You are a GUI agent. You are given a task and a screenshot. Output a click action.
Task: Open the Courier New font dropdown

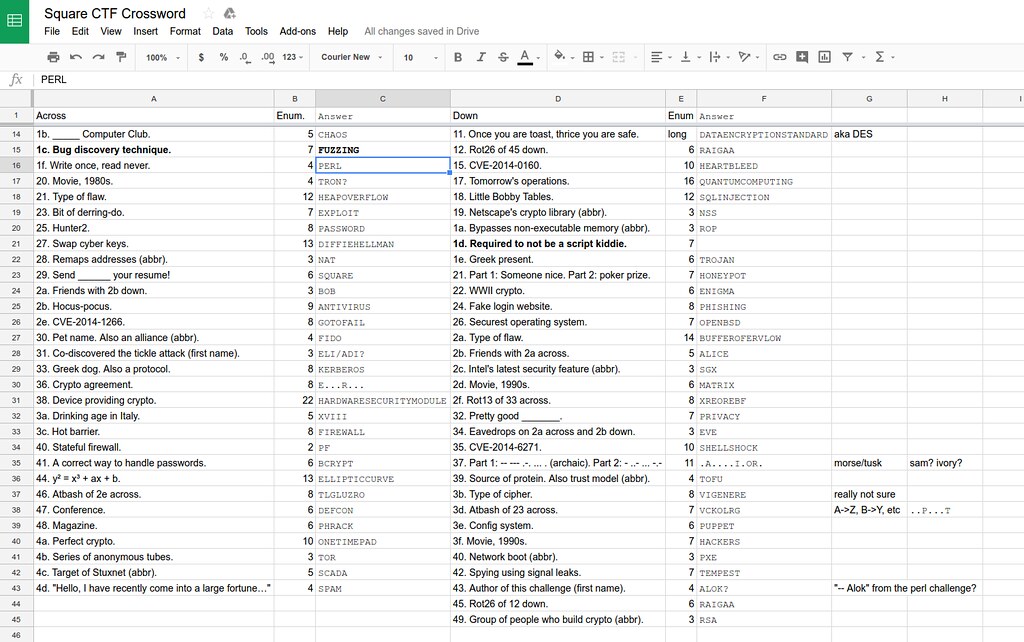click(351, 57)
